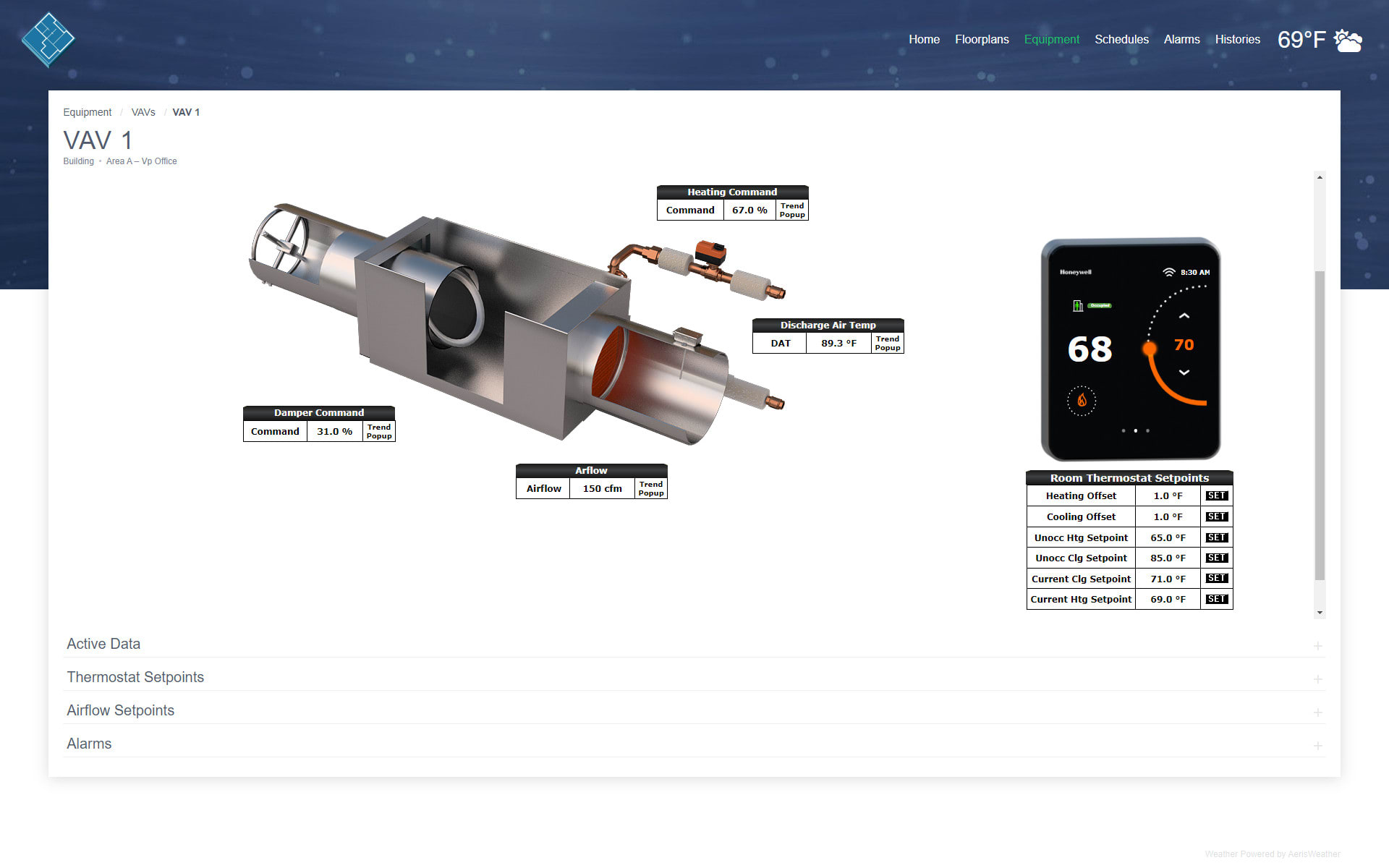
Task: Click the thermostat setpoint value 70
Action: pyautogui.click(x=1184, y=344)
